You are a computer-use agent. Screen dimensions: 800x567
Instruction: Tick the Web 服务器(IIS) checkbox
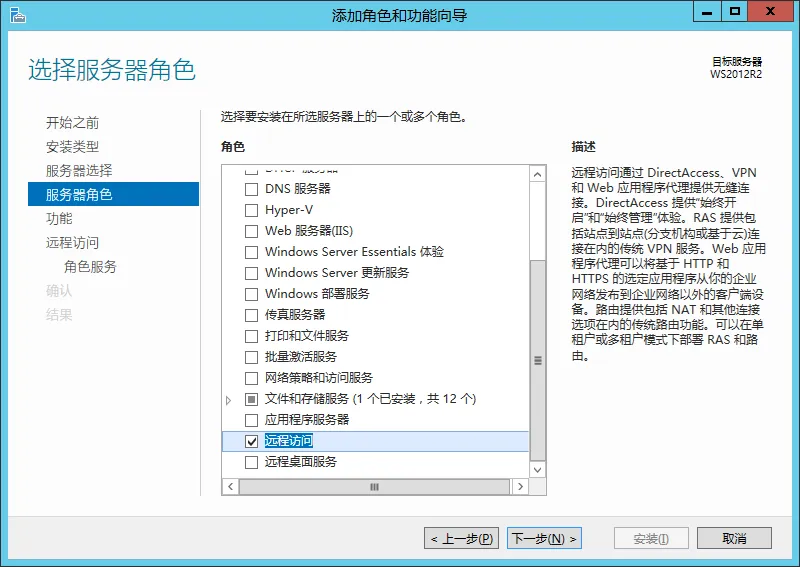pos(252,231)
